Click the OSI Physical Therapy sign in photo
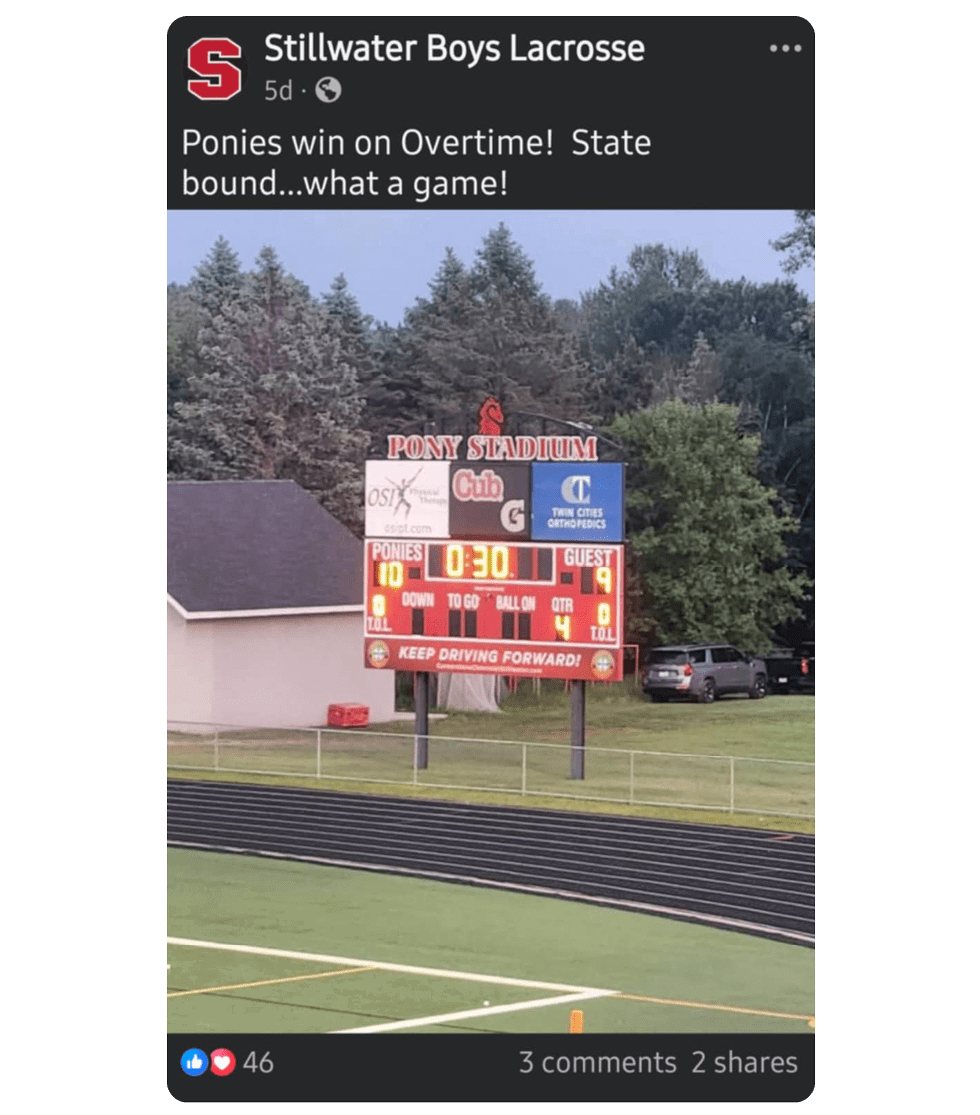Screen dimensions: 980x1115 pos(407,498)
